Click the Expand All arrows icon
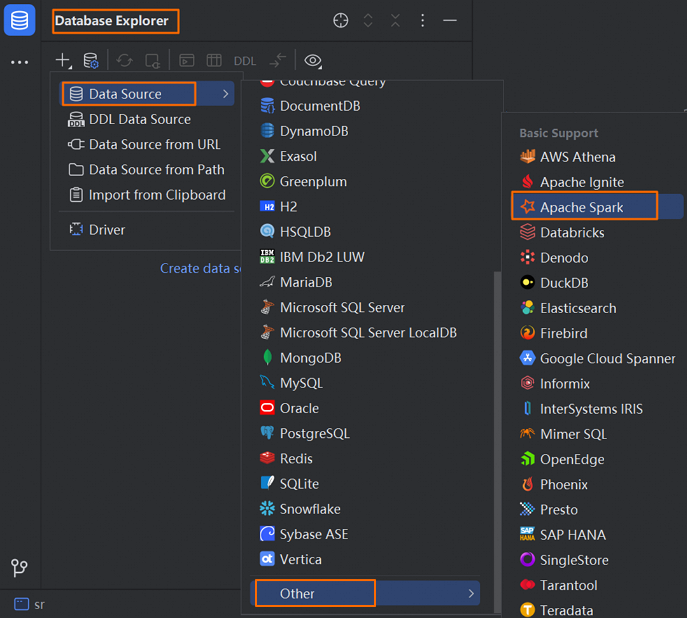687x618 pixels. pyautogui.click(x=368, y=20)
